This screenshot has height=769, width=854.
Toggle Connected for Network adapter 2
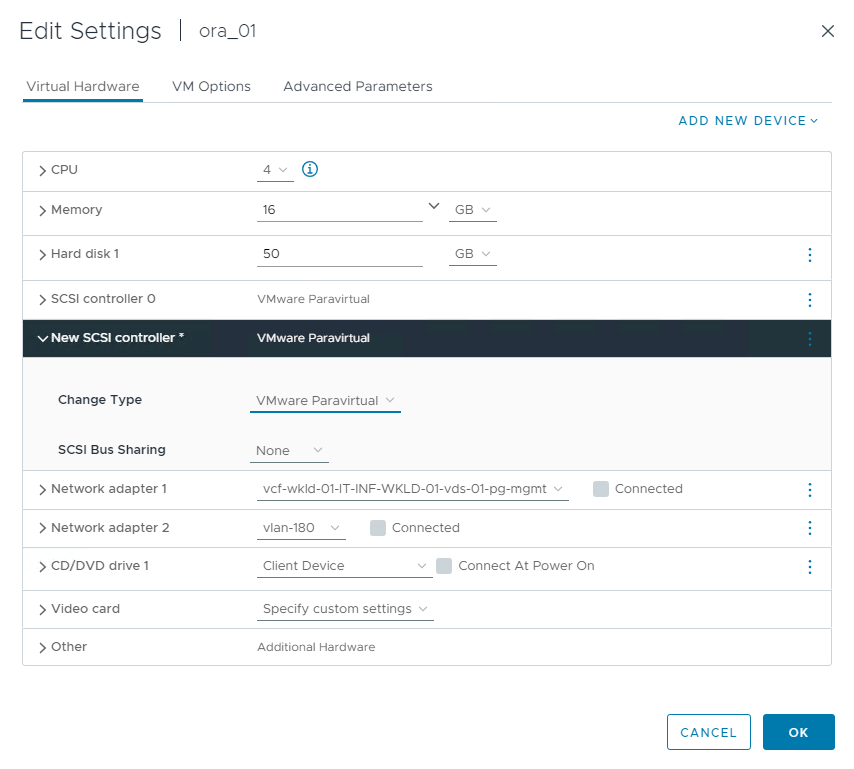(x=378, y=528)
